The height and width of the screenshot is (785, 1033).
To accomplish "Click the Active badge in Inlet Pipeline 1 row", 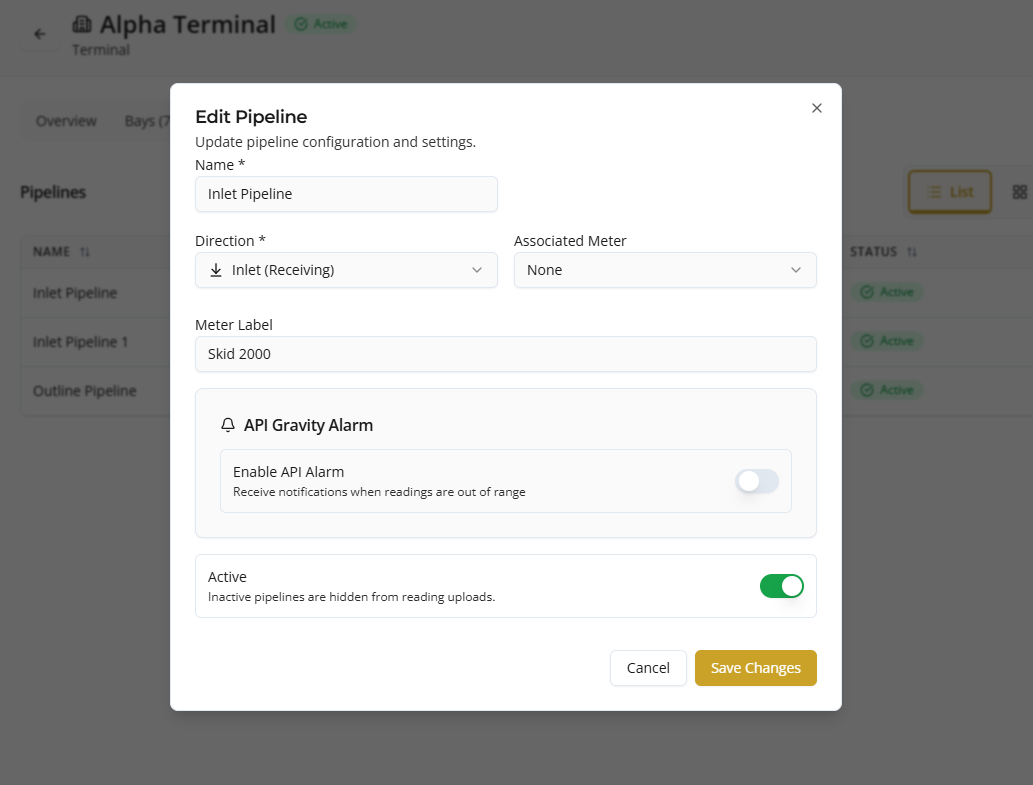I will click(887, 341).
